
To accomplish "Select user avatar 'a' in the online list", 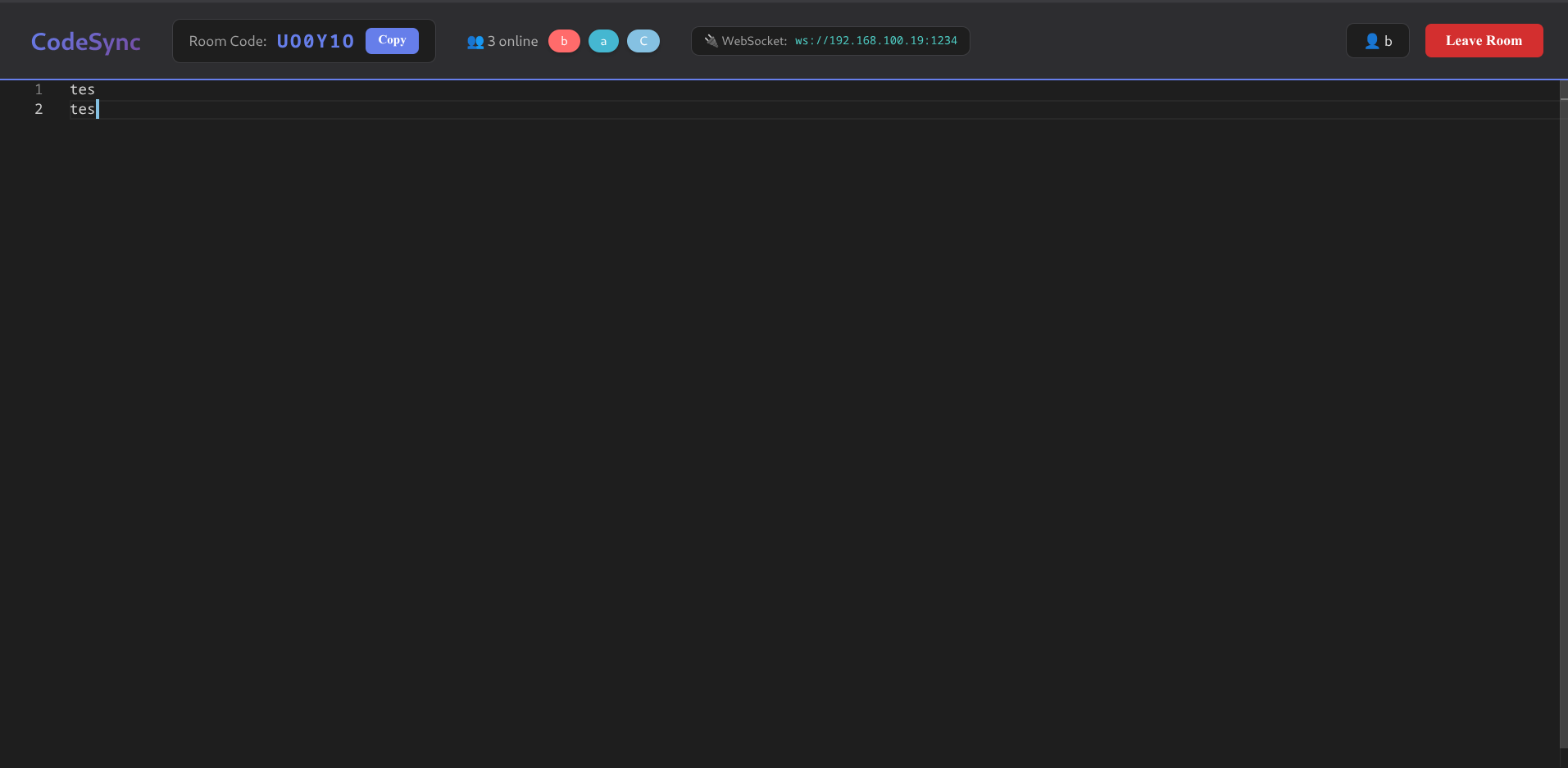I will pos(603,41).
